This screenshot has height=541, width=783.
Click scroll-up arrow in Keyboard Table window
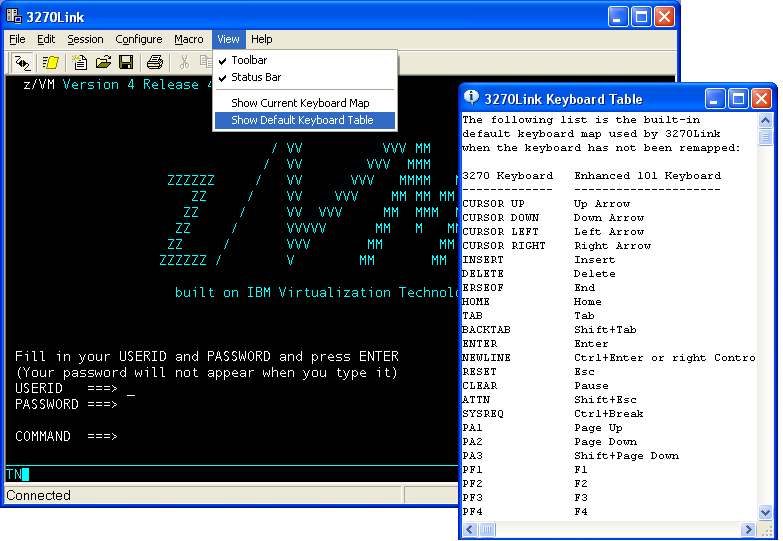[x=765, y=120]
